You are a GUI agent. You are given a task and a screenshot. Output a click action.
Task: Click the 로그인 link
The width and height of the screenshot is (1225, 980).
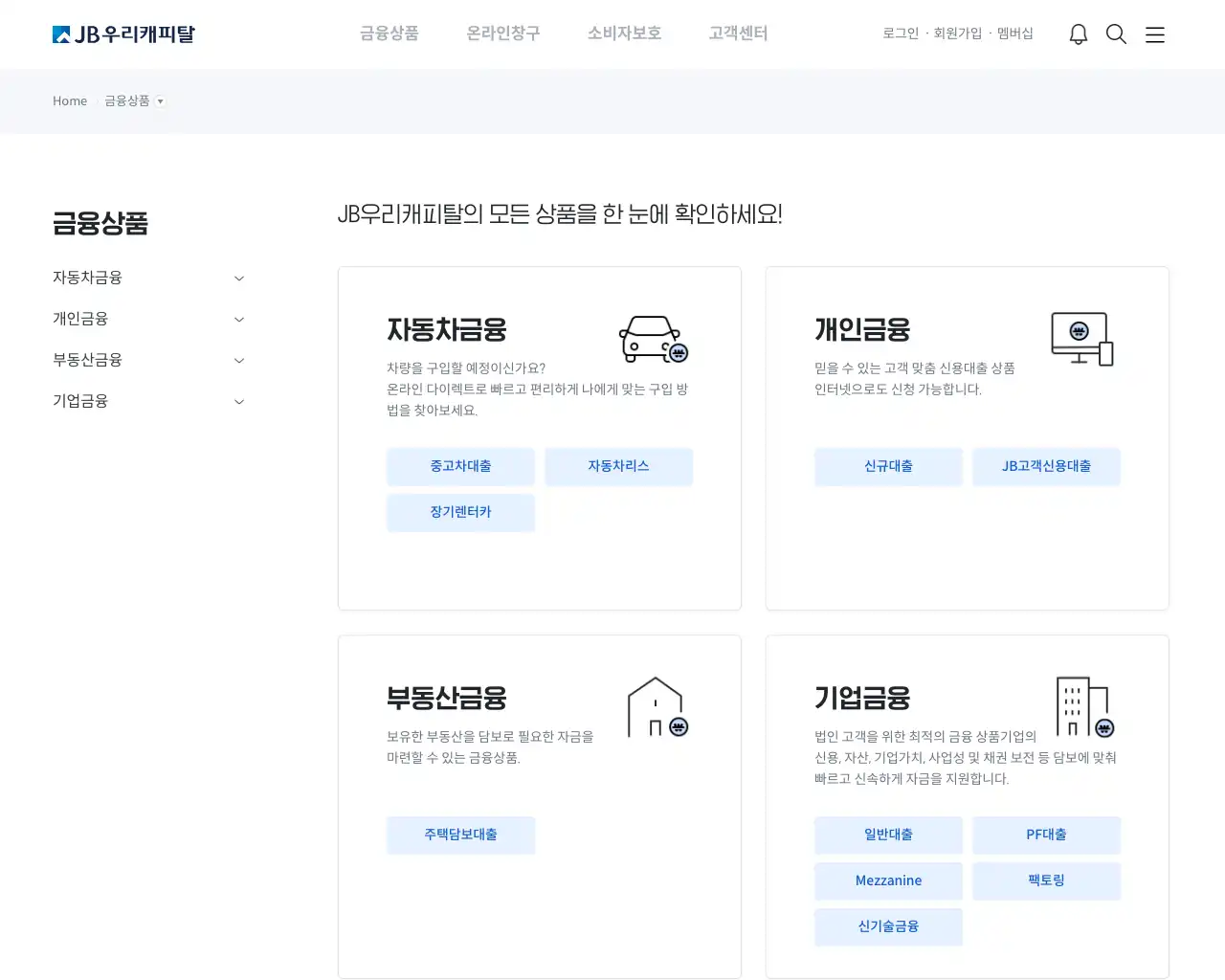tap(901, 33)
